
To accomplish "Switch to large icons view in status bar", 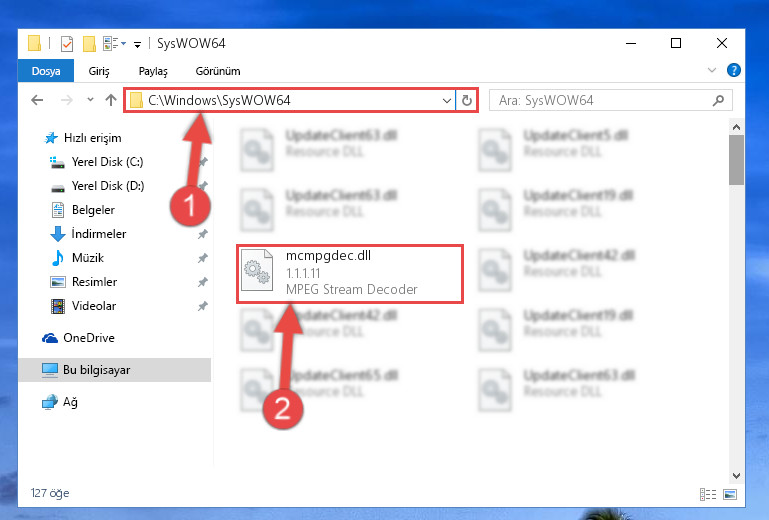I will click(x=730, y=494).
